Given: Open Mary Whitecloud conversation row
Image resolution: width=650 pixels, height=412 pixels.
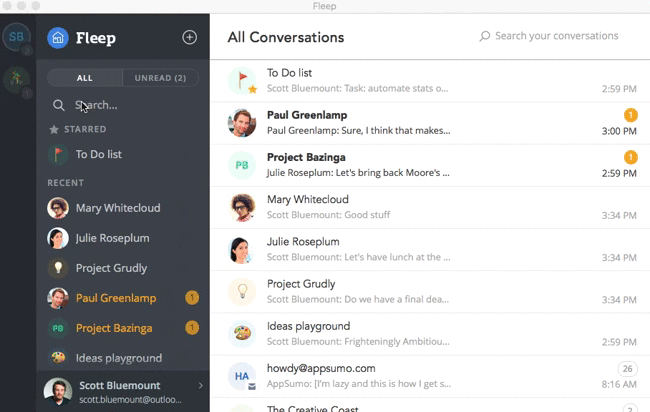Looking at the screenshot, I should tap(430, 207).
